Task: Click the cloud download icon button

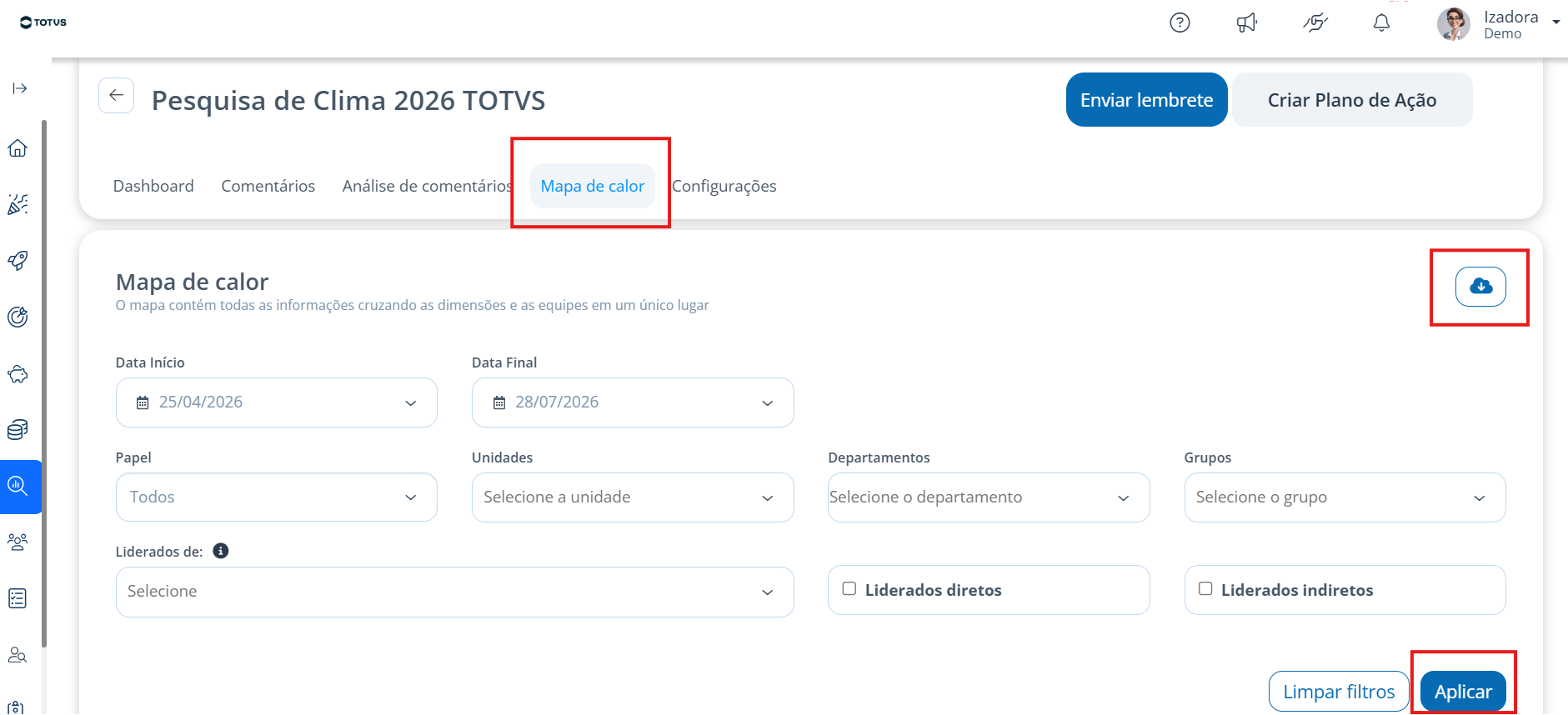Action: (x=1480, y=287)
